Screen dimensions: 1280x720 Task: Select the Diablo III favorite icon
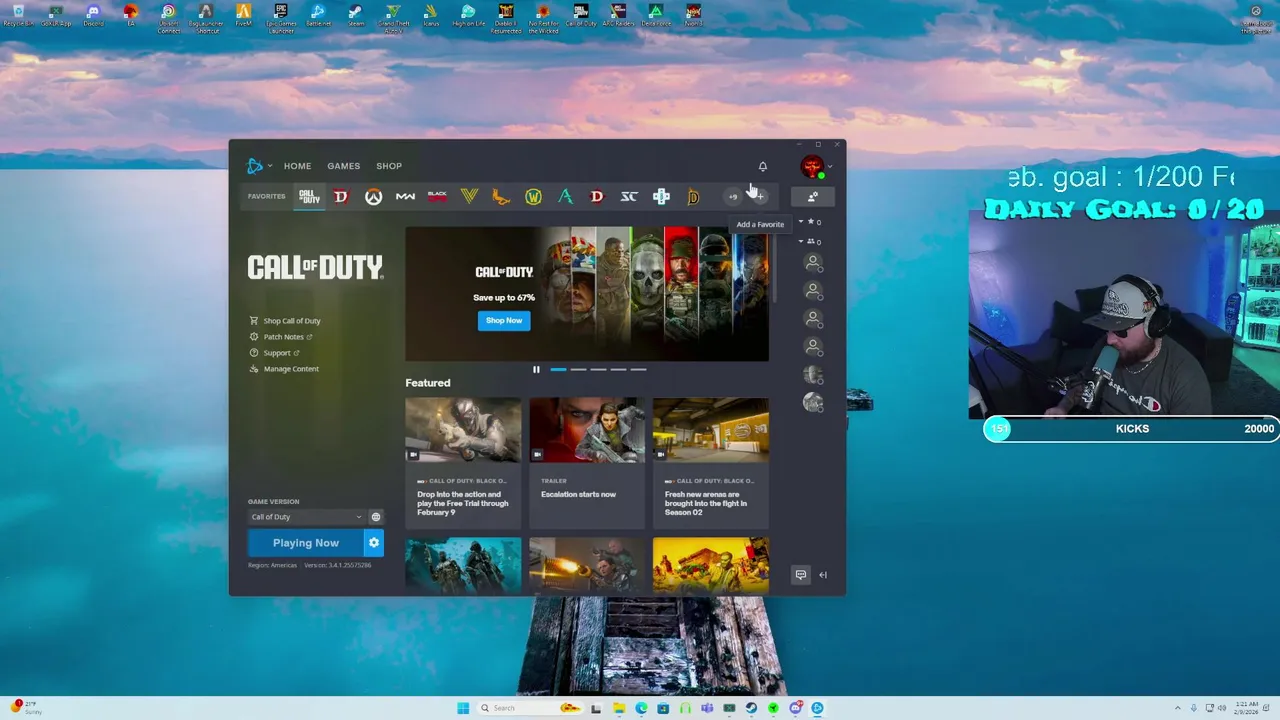point(597,196)
